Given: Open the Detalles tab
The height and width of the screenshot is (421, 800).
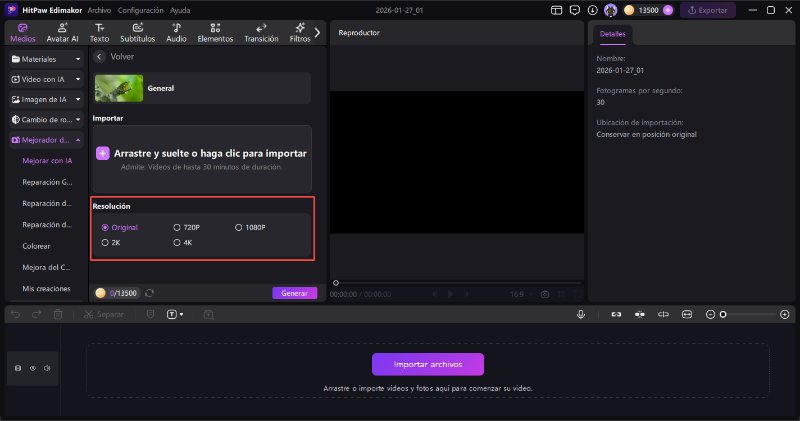Looking at the screenshot, I should [613, 34].
